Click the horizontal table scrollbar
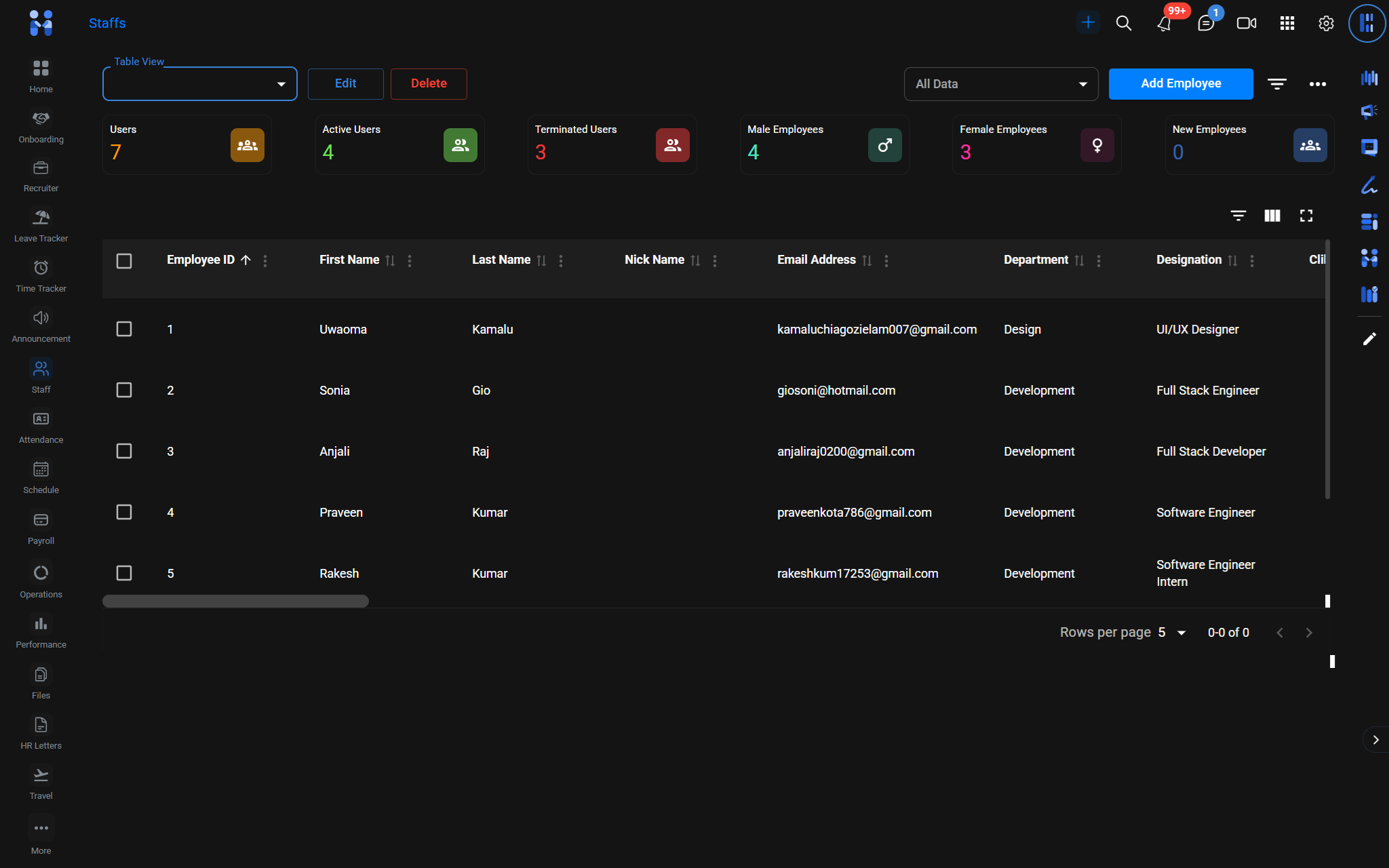This screenshot has height=868, width=1389. 235,601
